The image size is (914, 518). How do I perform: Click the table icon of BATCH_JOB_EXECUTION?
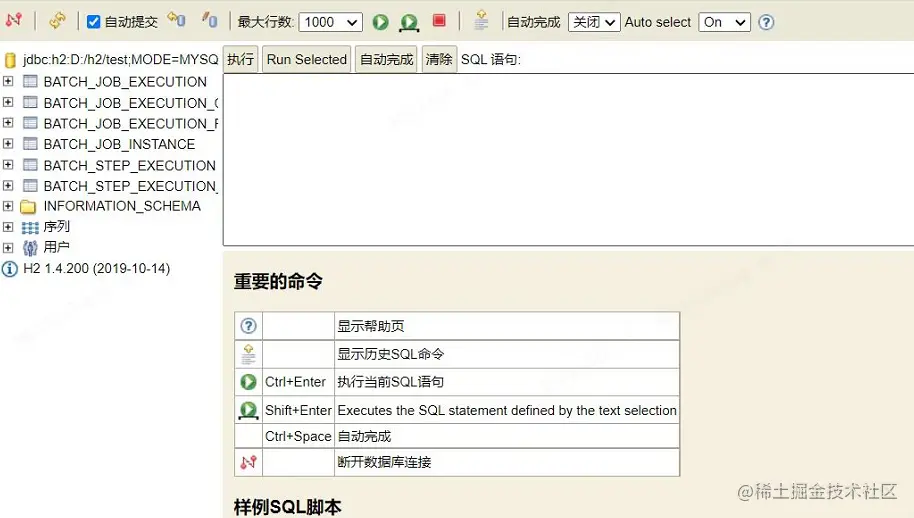pos(30,81)
